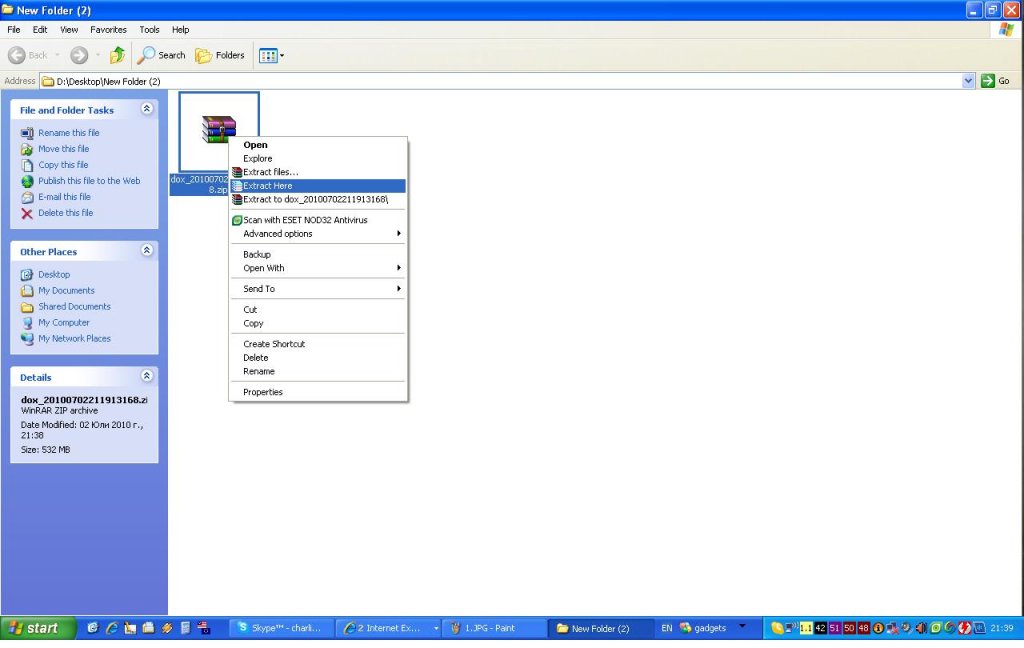The image size is (1024, 648).
Task: Go forward using the Forward arrow
Action: tap(79, 56)
